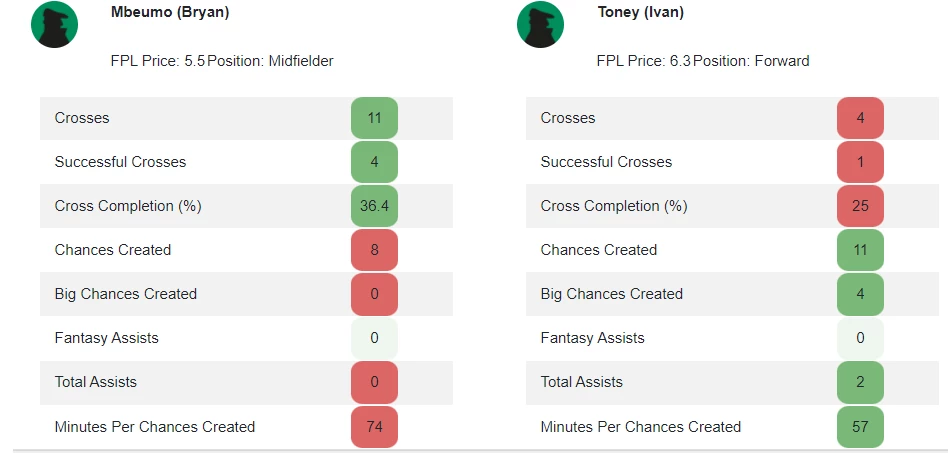The height and width of the screenshot is (454, 948).
Task: Click Toney's player avatar icon
Action: point(541,25)
